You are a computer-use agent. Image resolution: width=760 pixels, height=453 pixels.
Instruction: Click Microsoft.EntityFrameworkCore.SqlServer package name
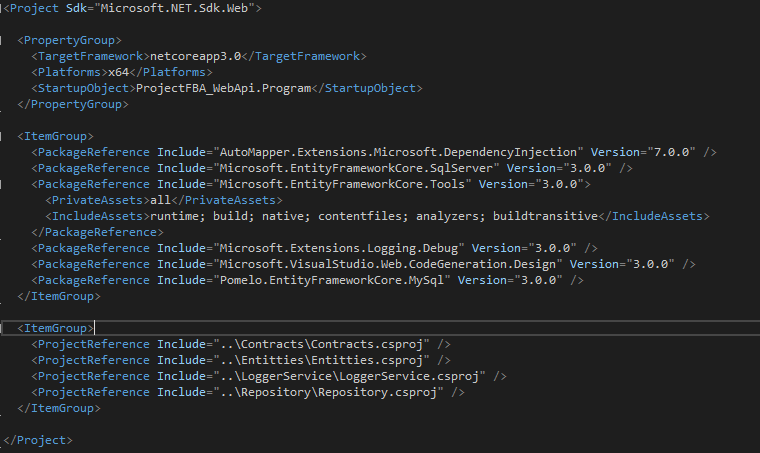point(356,168)
